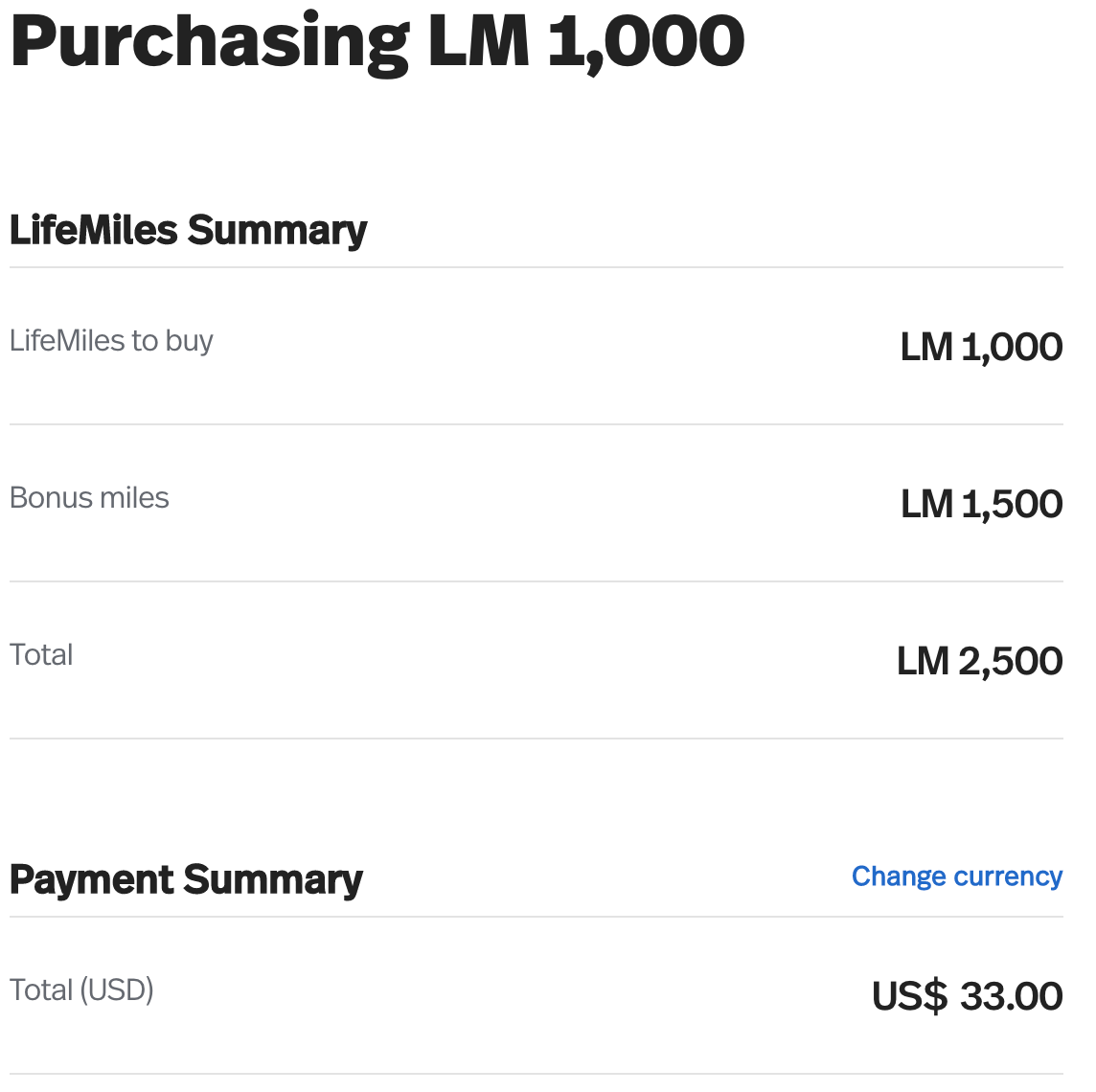Viewport: 1096px width, 1092px height.
Task: Click the divider beneath Payment Summary
Action: point(537,917)
